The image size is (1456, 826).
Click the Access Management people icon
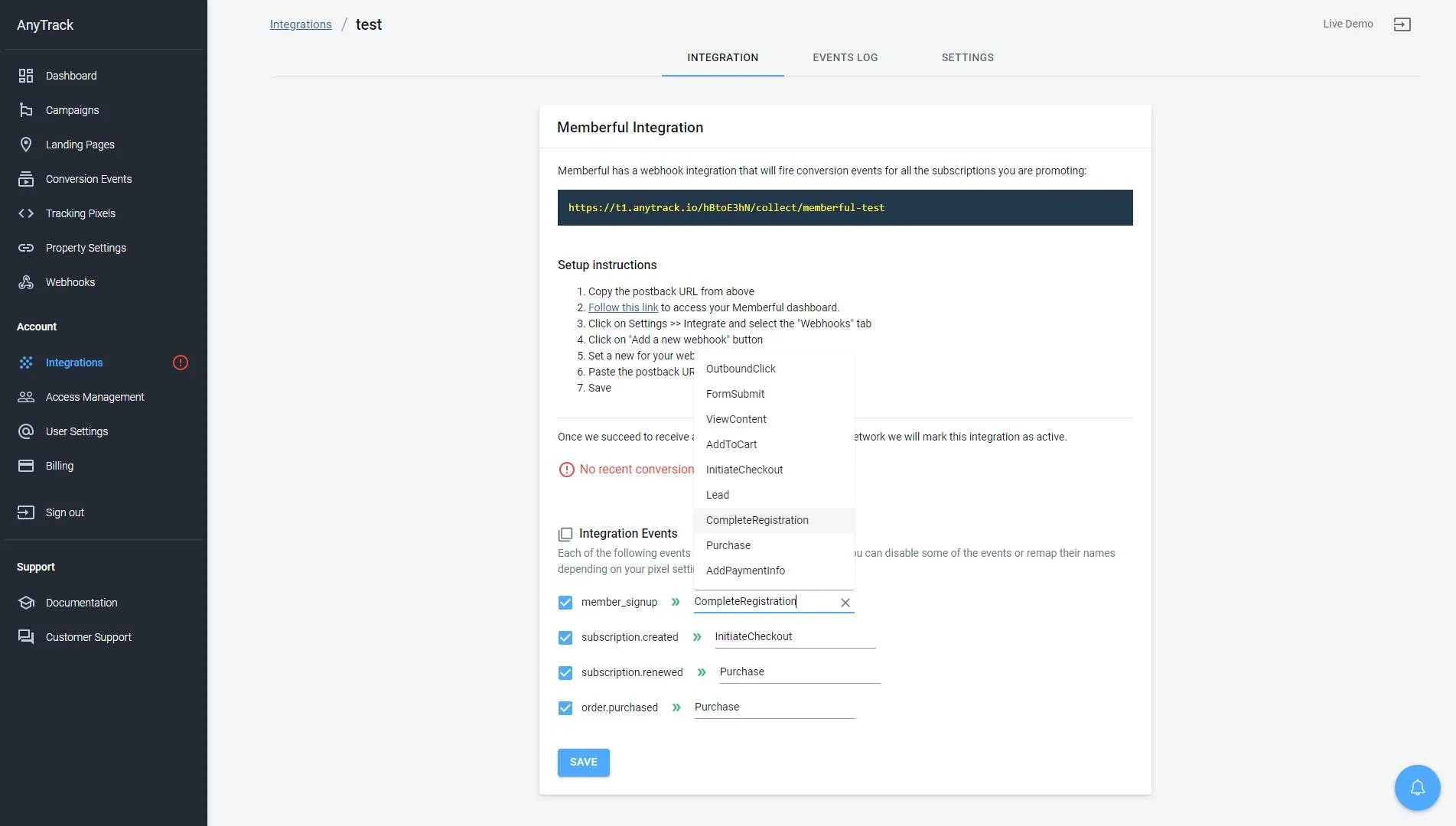click(x=26, y=397)
